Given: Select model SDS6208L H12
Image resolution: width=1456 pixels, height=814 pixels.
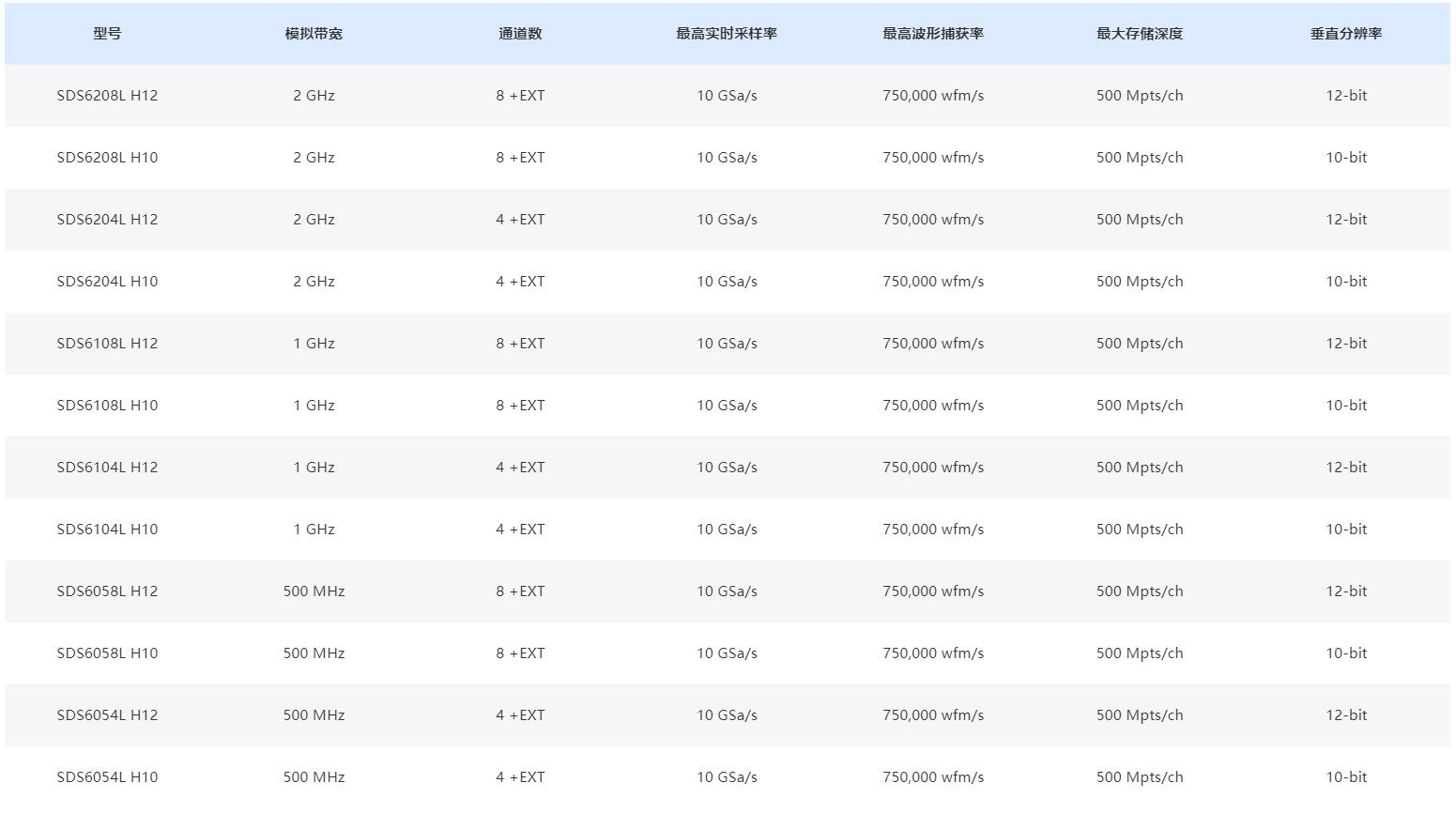Looking at the screenshot, I should [107, 96].
